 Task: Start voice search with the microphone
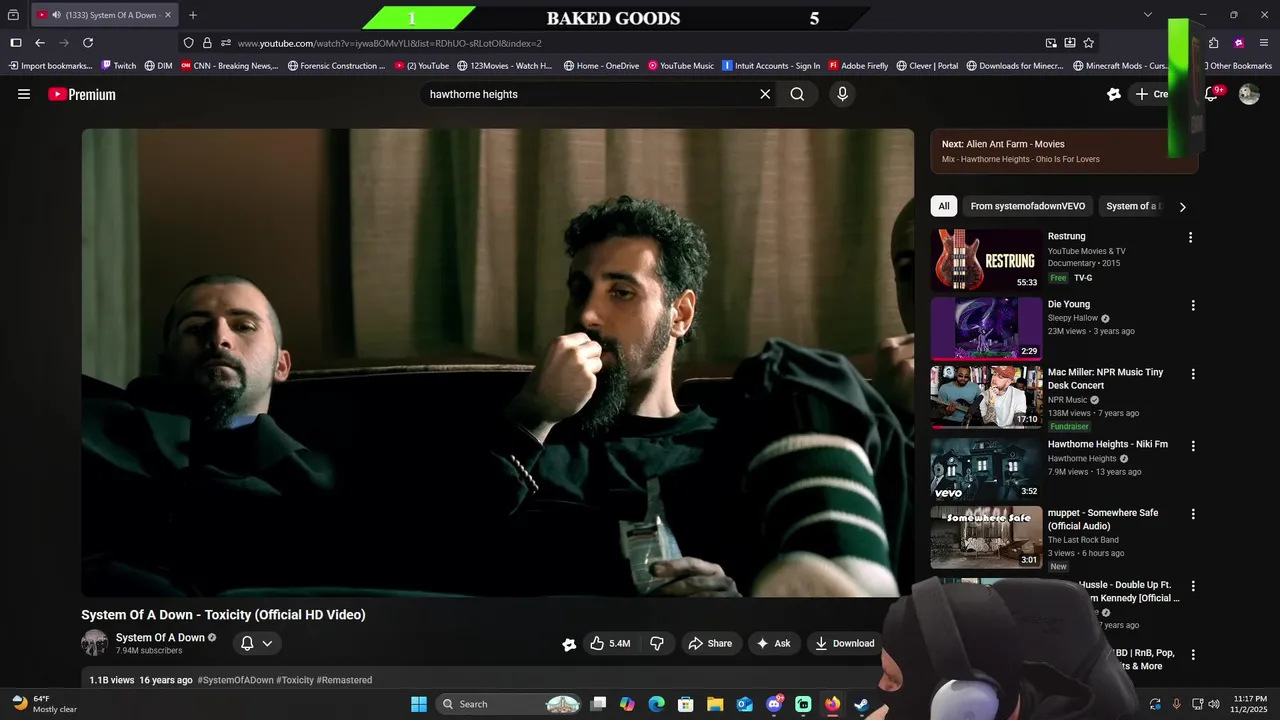click(x=842, y=94)
